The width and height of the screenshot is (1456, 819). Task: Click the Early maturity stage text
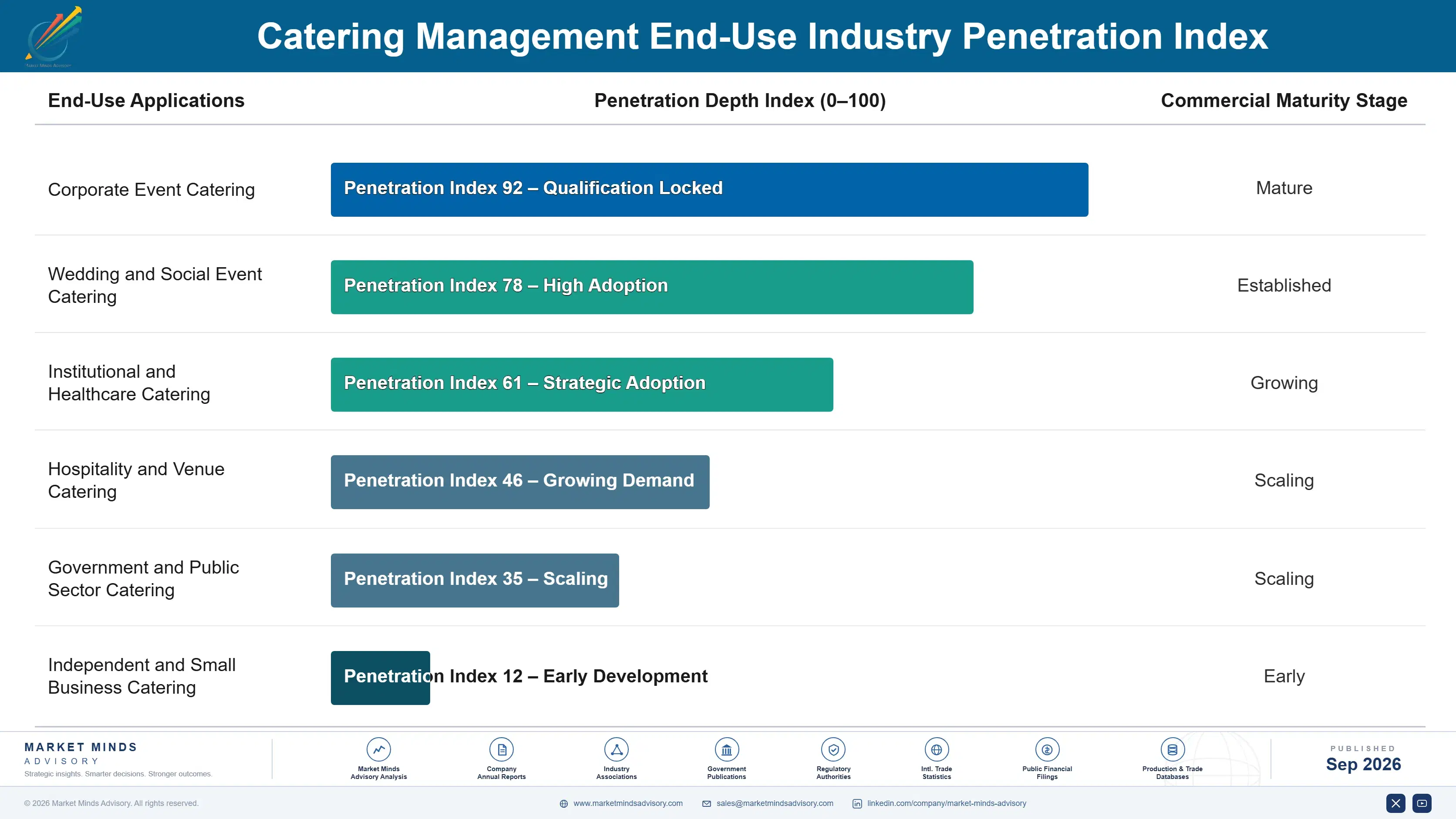[x=1284, y=676]
